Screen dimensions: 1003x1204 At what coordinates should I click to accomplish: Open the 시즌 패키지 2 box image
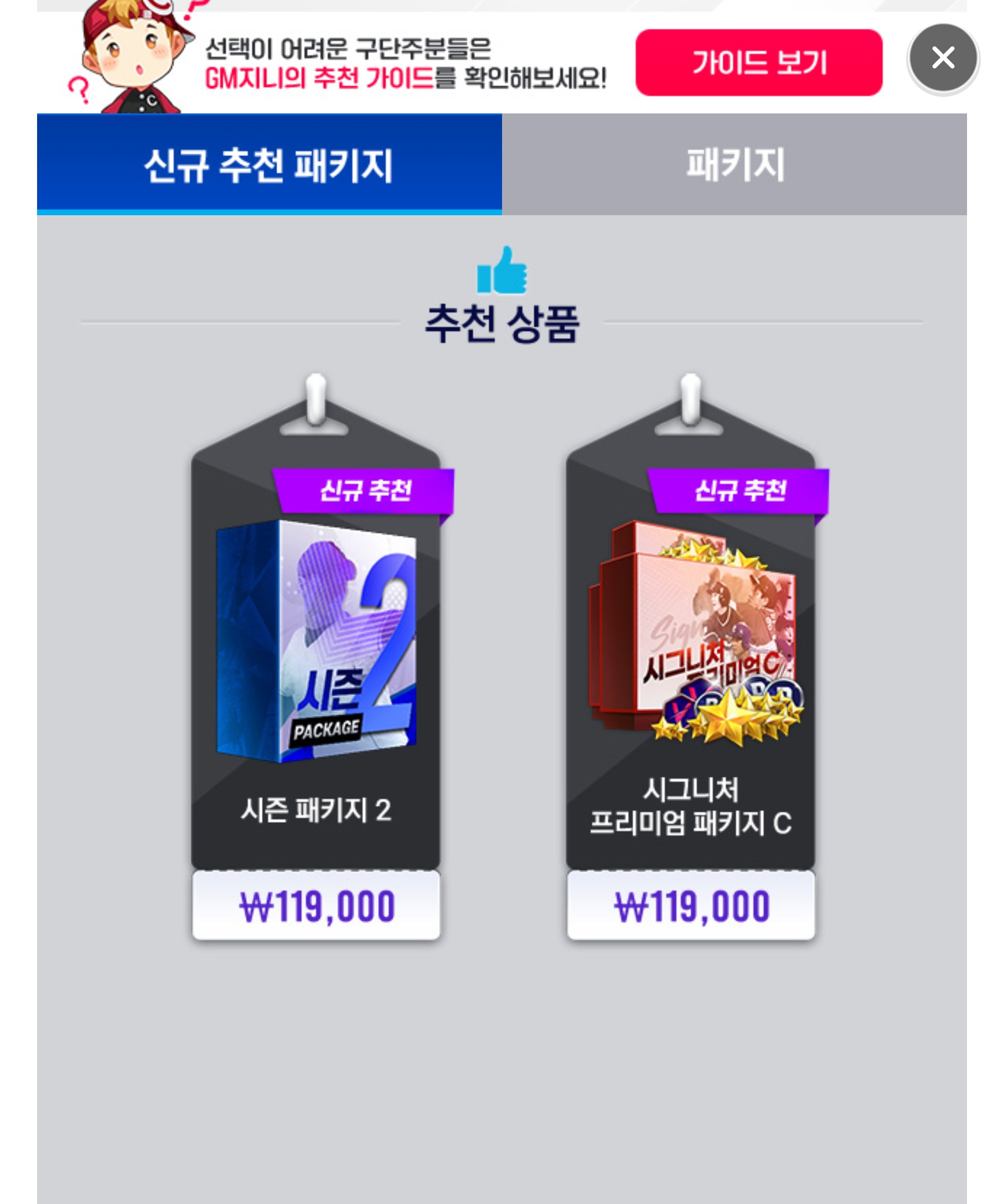click(x=316, y=641)
